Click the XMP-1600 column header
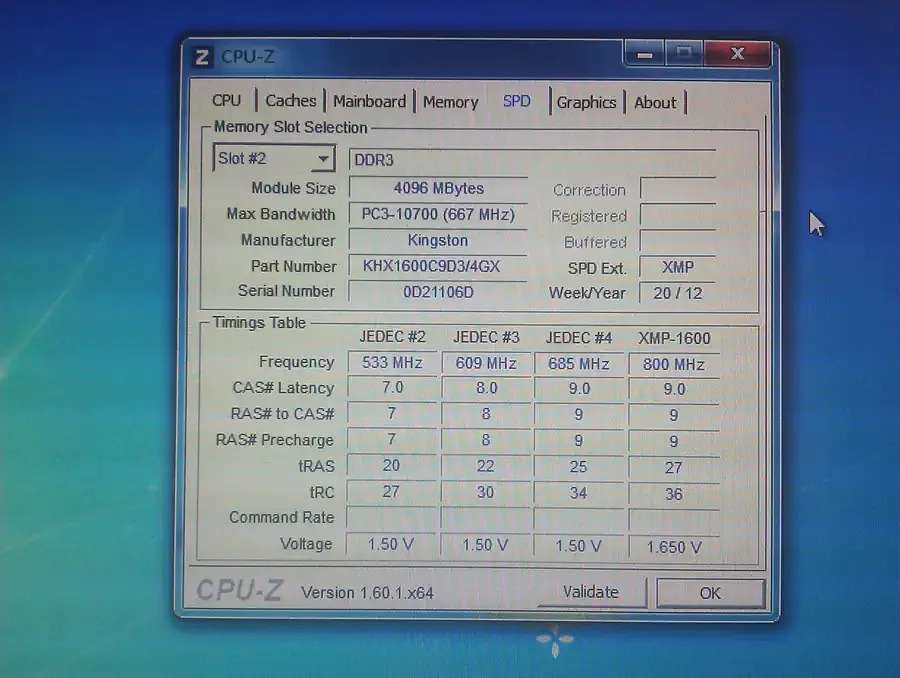This screenshot has height=678, width=900. 674,339
